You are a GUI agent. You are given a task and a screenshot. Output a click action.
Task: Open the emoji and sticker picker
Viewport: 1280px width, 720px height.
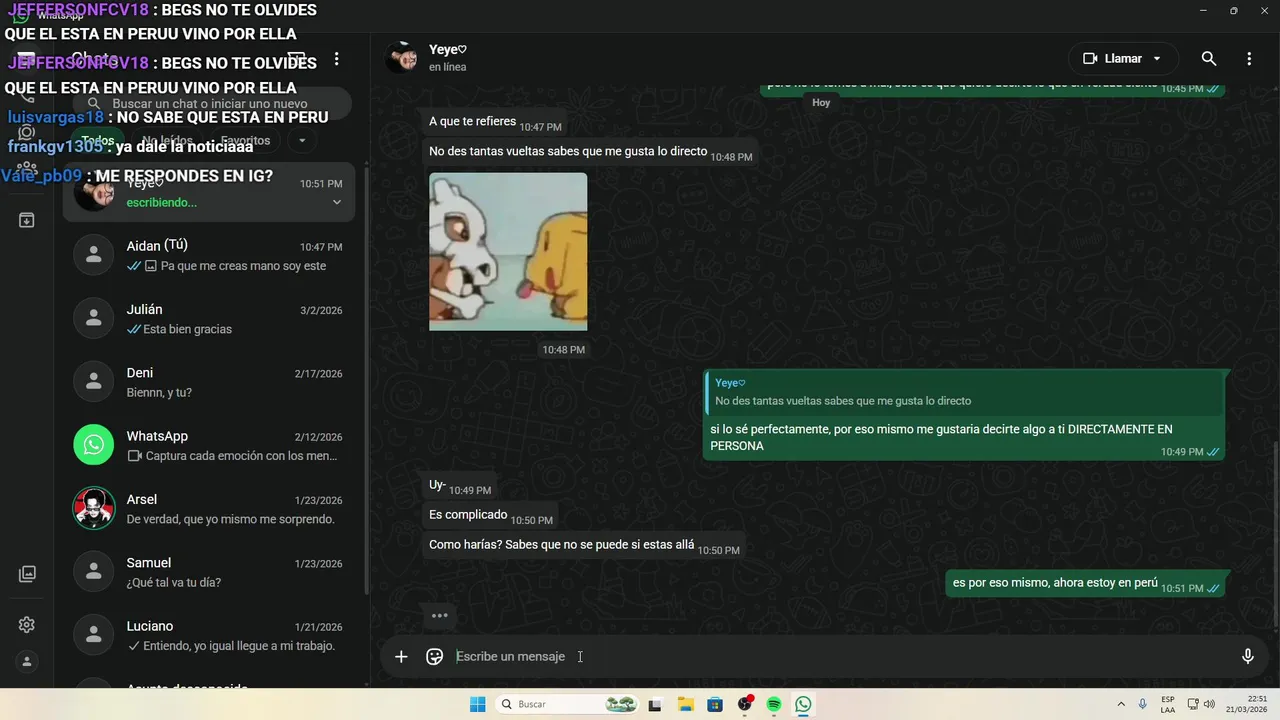pos(435,657)
